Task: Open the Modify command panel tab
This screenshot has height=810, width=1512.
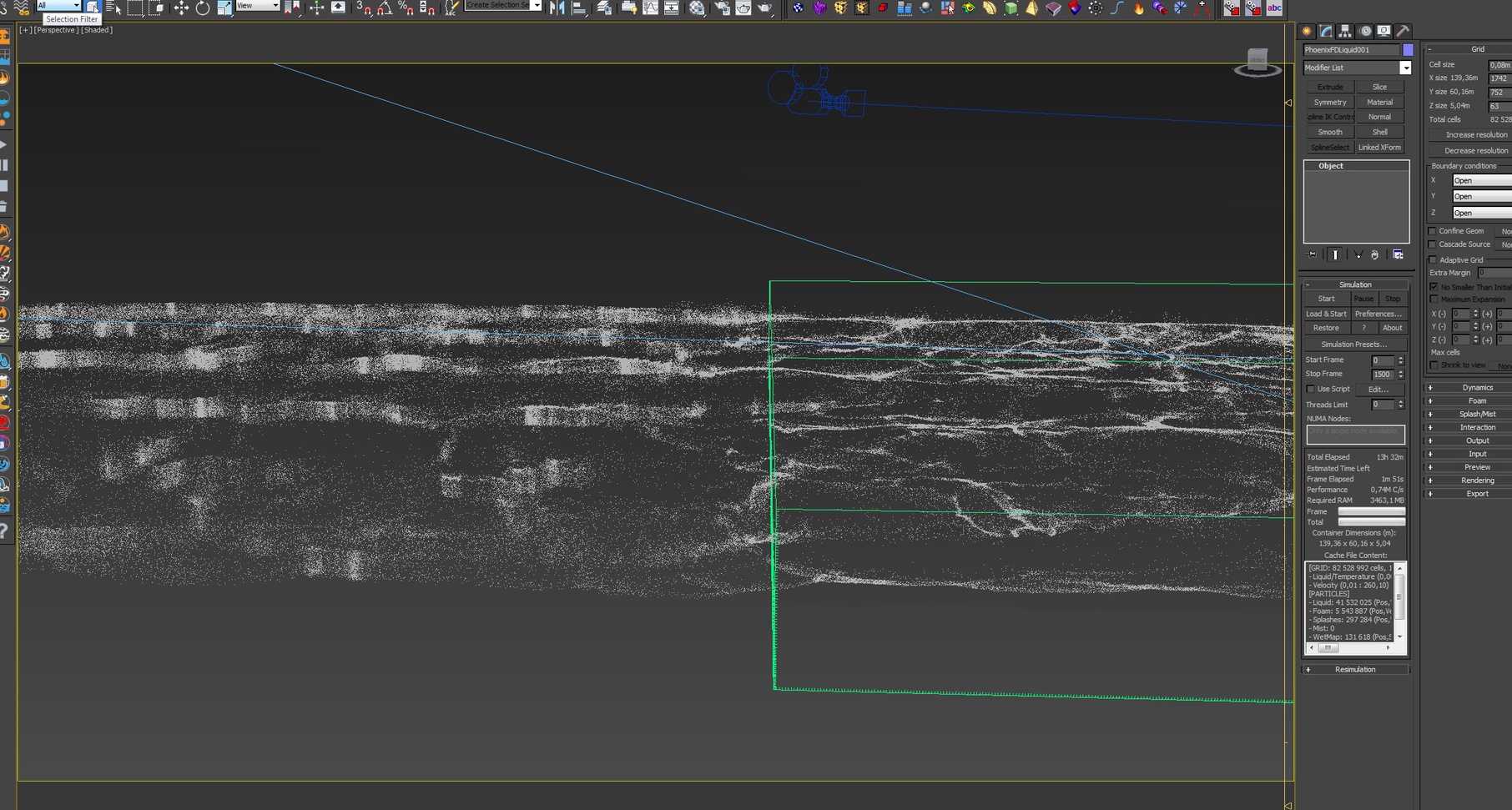Action: coord(1326,31)
